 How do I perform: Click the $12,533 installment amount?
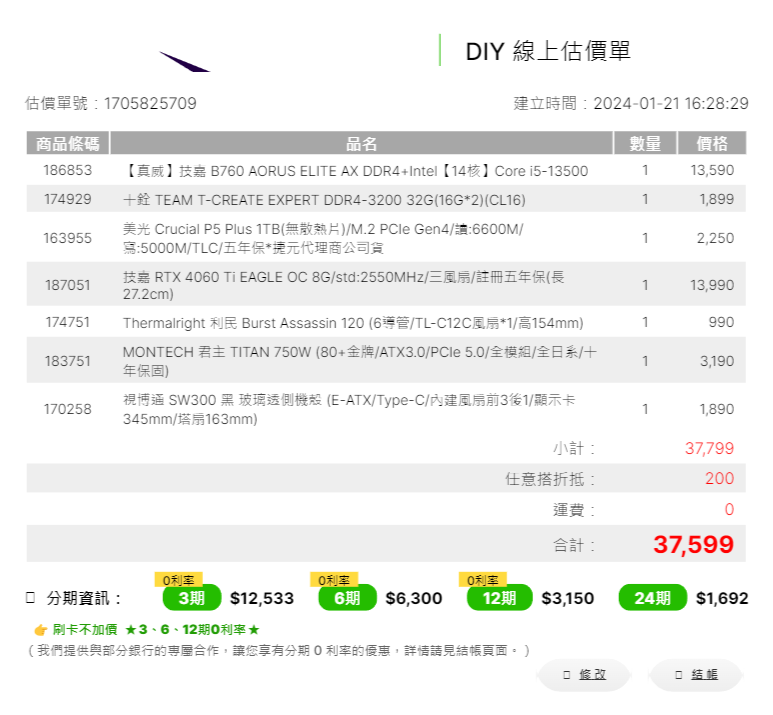(x=262, y=598)
